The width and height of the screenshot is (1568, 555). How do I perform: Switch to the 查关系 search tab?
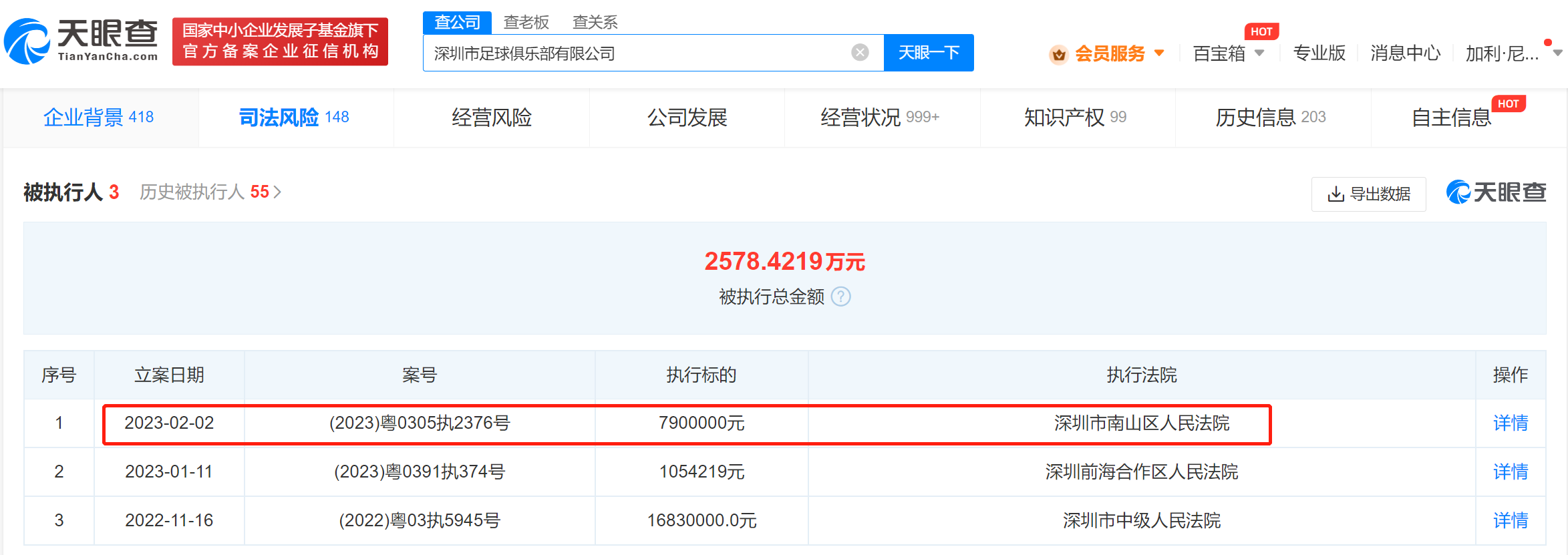(595, 22)
